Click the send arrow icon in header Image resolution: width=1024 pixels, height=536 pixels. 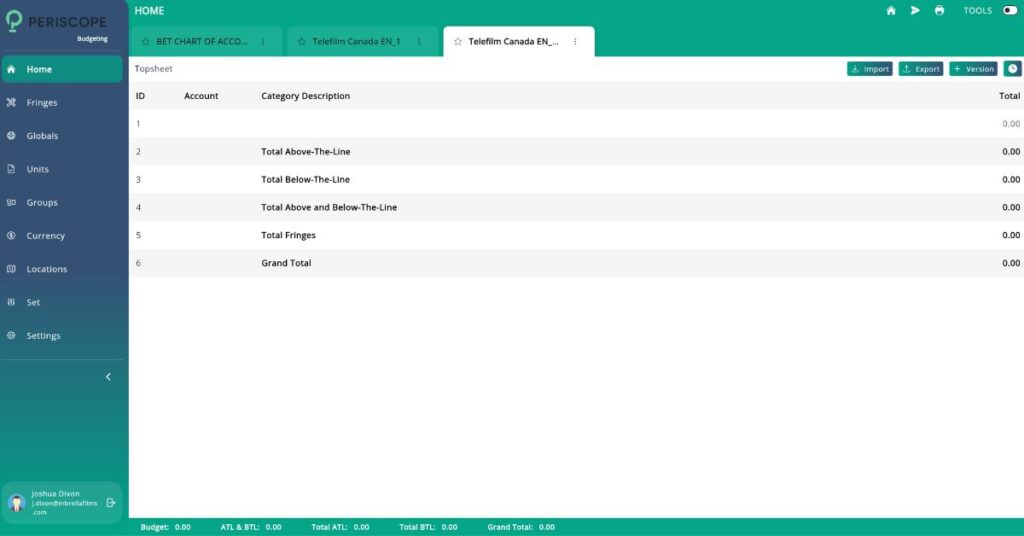coord(915,11)
